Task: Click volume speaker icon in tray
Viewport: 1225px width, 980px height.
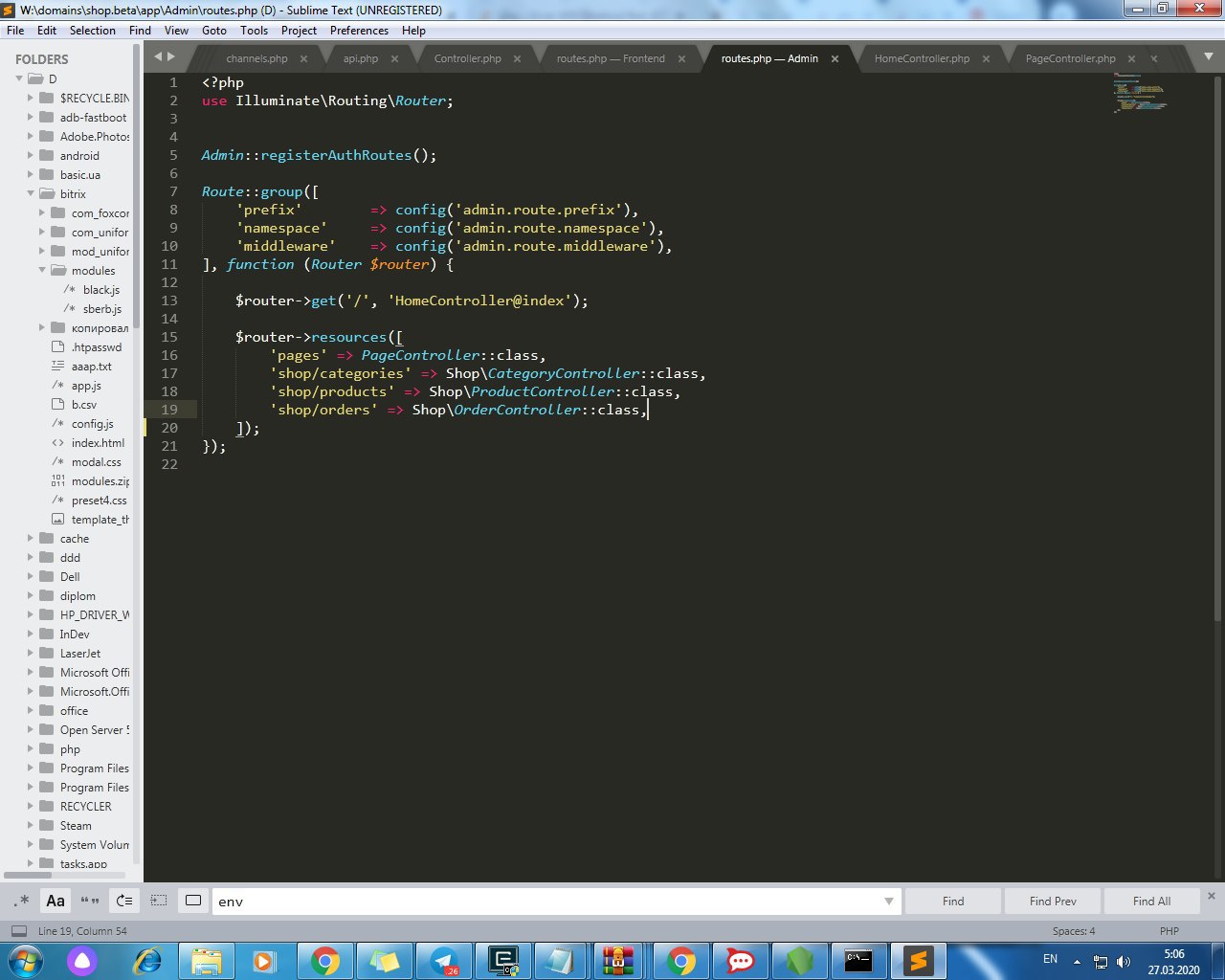Action: click(x=1124, y=962)
